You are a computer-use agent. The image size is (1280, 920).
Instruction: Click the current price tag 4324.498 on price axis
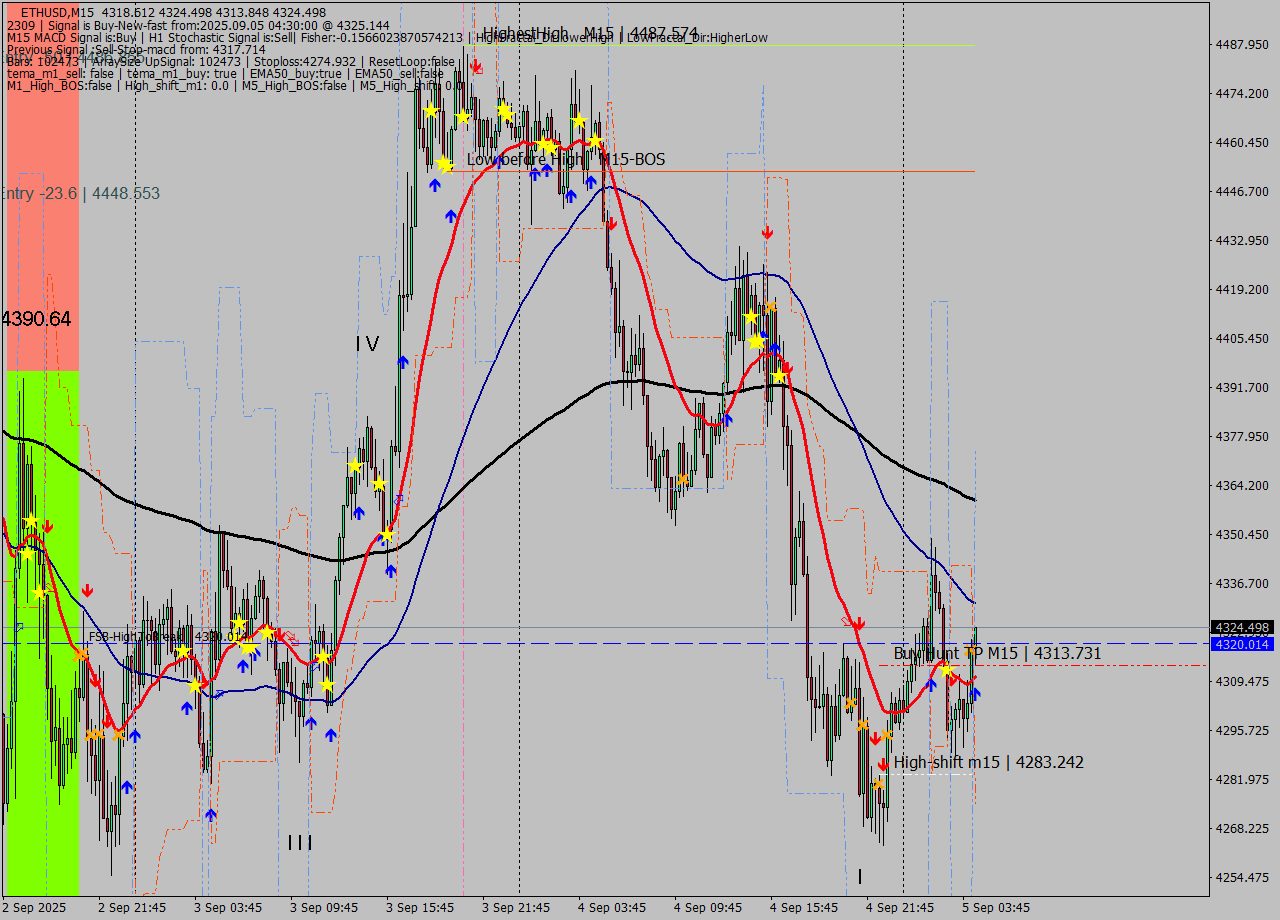[1241, 627]
